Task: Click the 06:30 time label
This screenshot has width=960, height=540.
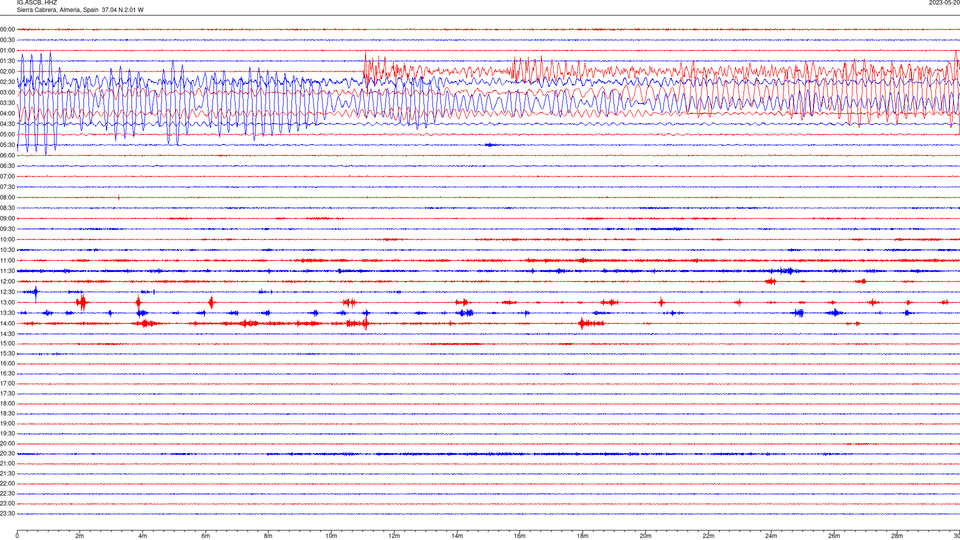Action: (x=7, y=166)
